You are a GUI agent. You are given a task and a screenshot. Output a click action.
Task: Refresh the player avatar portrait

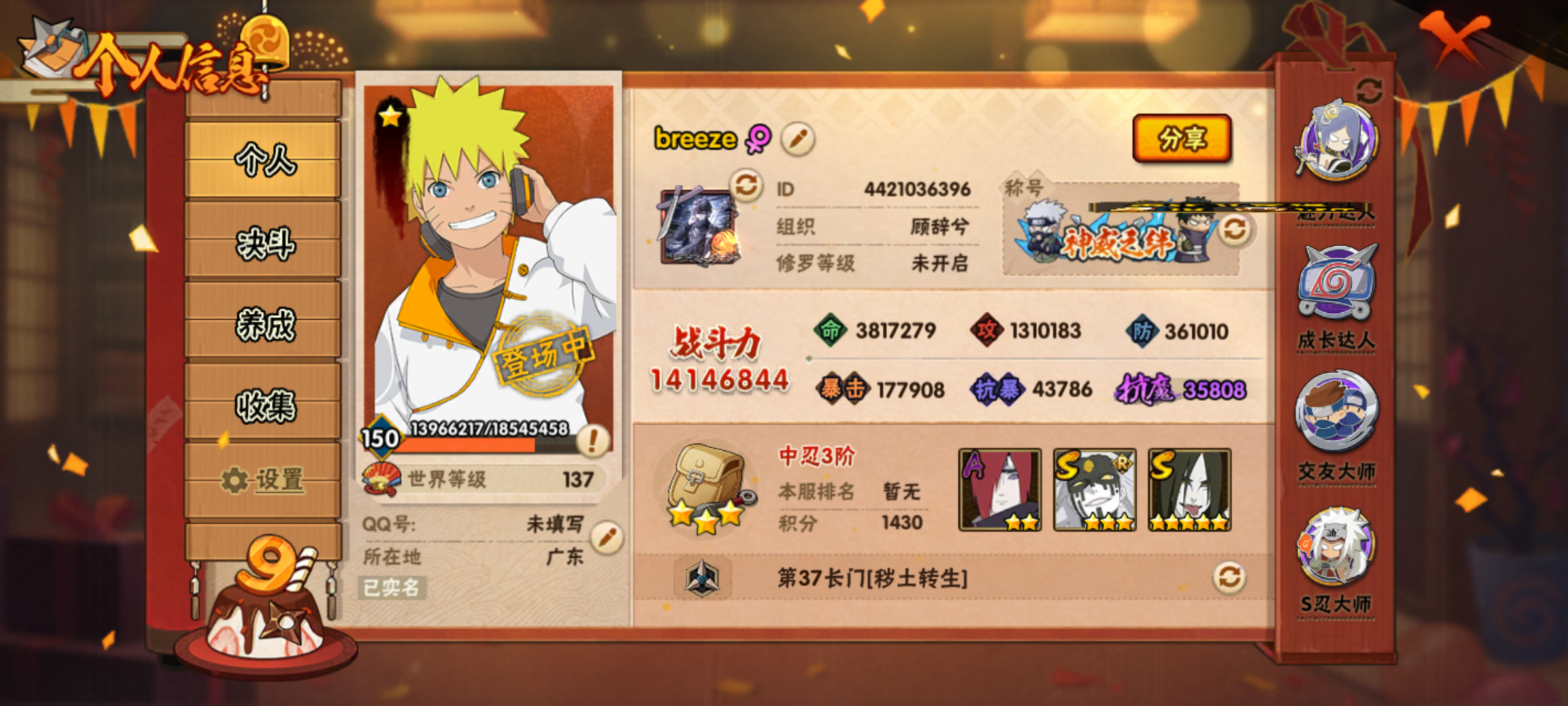(746, 186)
